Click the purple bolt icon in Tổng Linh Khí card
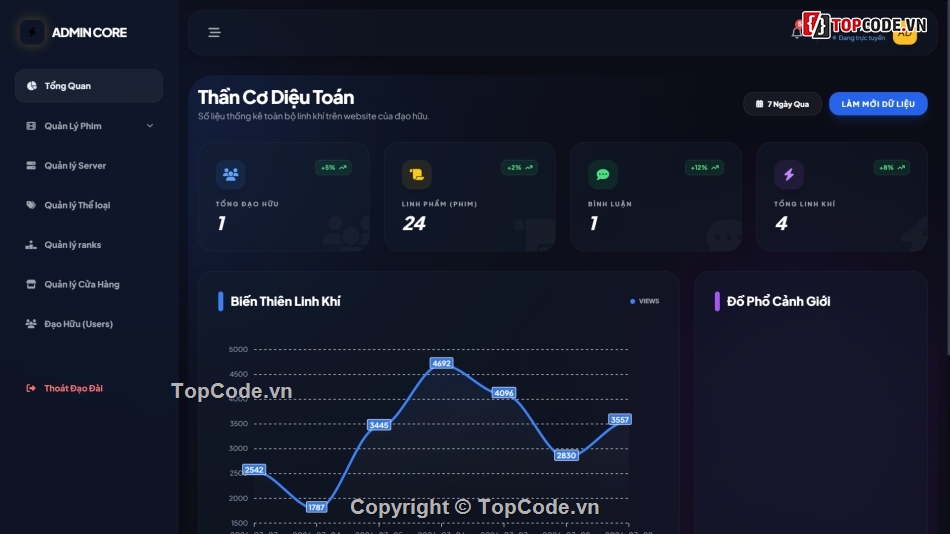This screenshot has width=950, height=534. (788, 175)
